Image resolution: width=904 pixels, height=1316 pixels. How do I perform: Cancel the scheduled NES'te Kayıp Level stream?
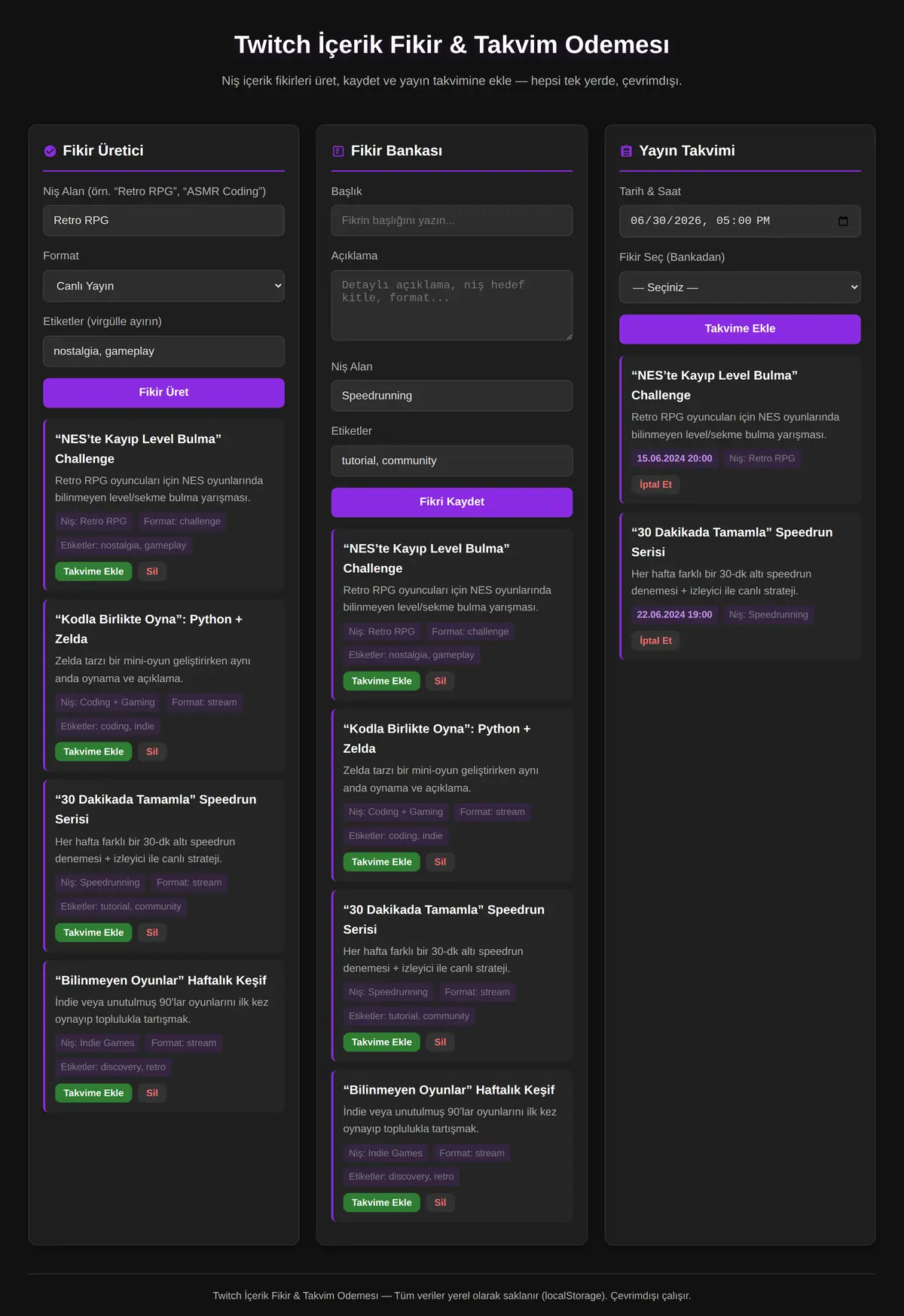(655, 485)
